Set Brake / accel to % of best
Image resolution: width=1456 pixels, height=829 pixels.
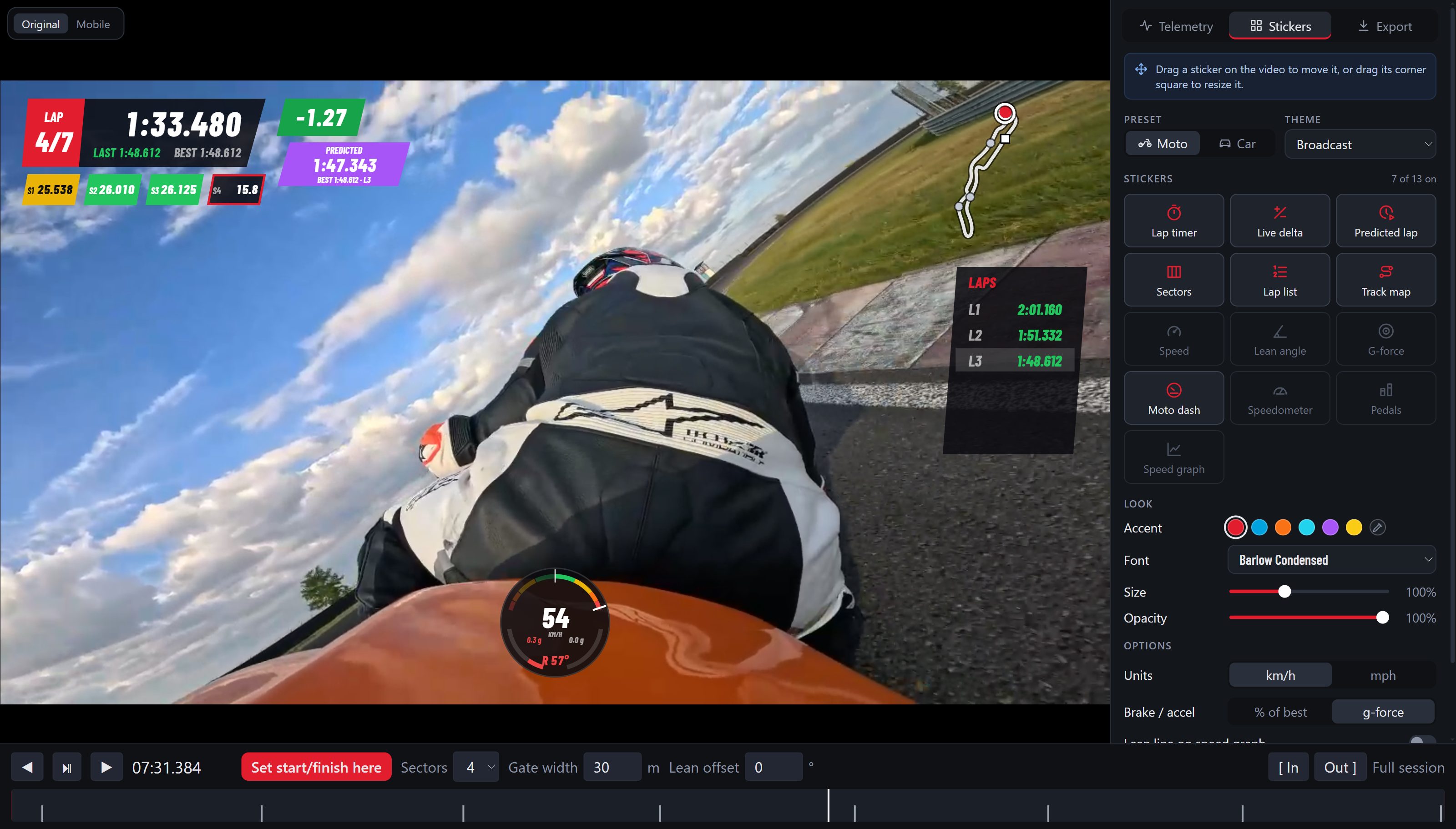1280,712
